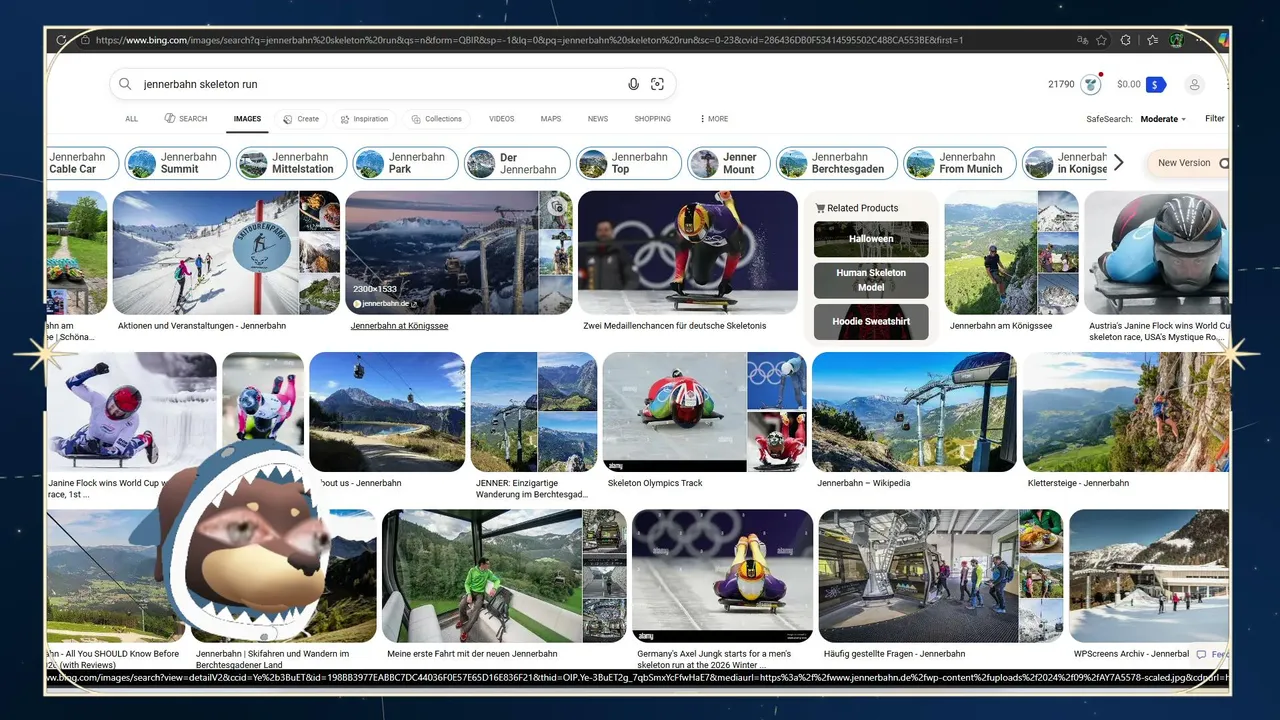Open the Jennerbahn – Wikipedia image
Image resolution: width=1280 pixels, height=720 pixels.
(x=914, y=412)
